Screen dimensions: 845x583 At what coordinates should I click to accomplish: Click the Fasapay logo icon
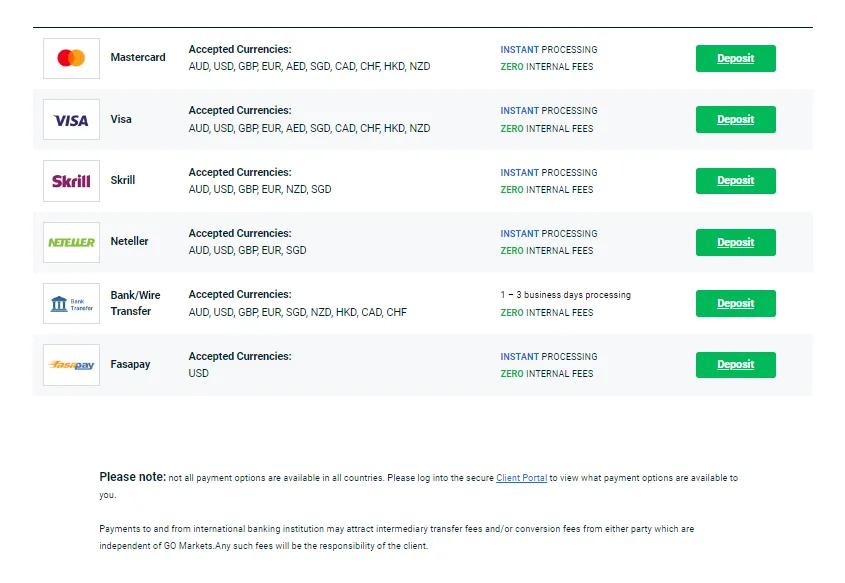click(71, 365)
